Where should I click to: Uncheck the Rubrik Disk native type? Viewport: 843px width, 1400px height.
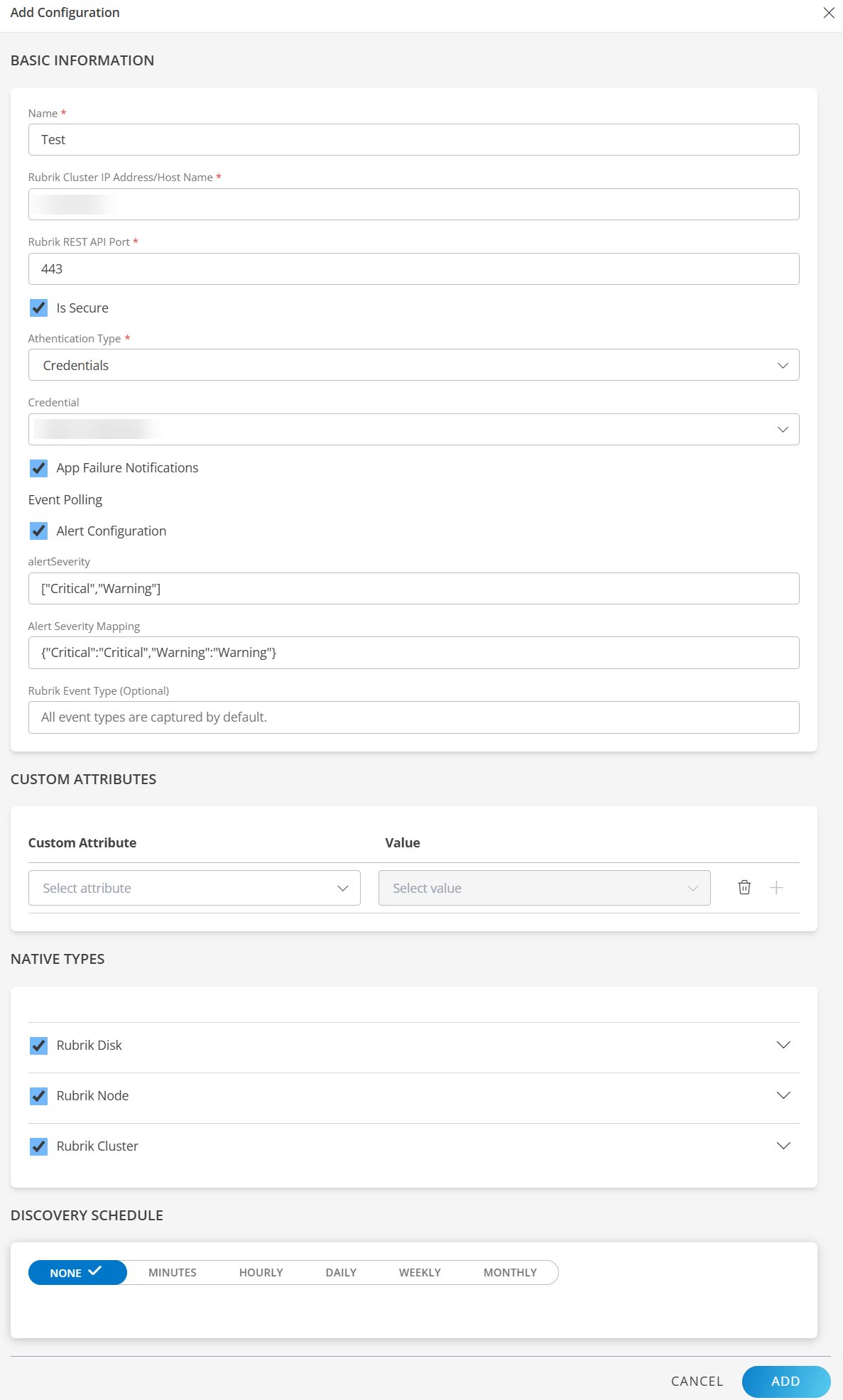coord(38,1046)
